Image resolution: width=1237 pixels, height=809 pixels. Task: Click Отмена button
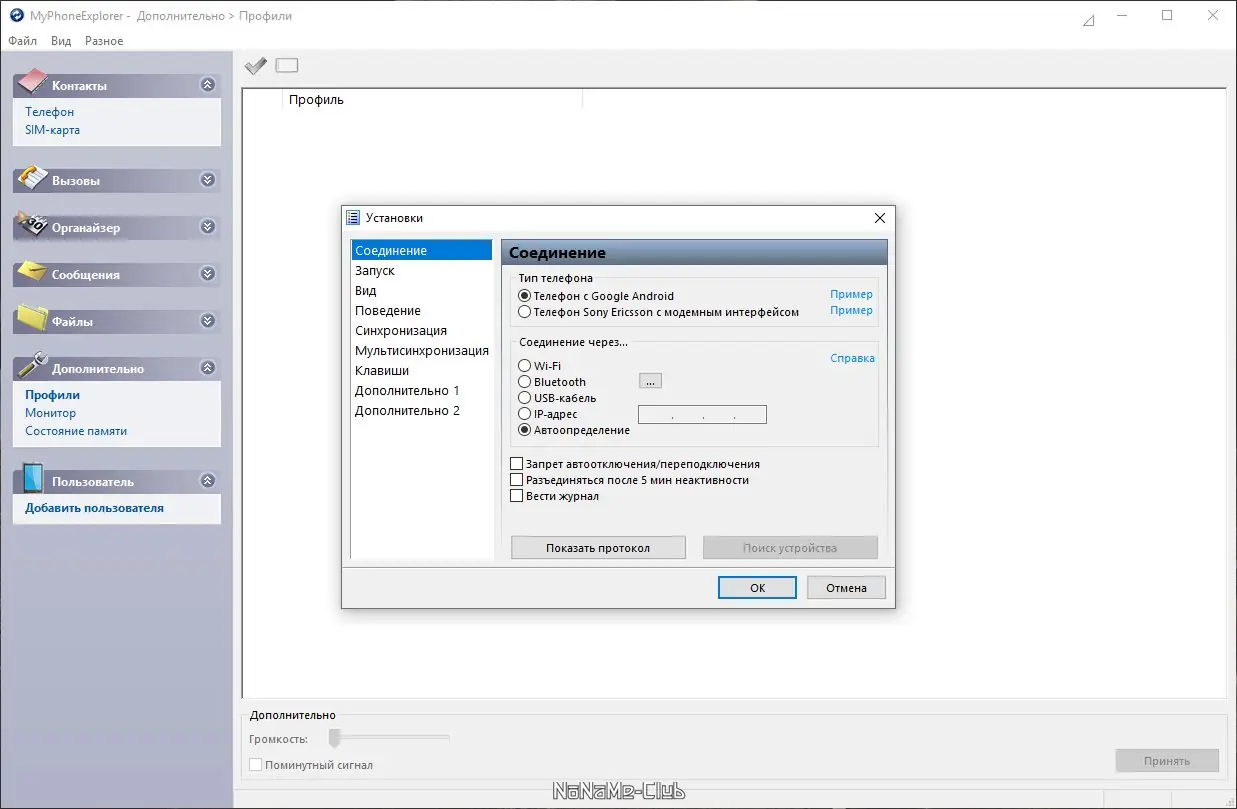[846, 588]
